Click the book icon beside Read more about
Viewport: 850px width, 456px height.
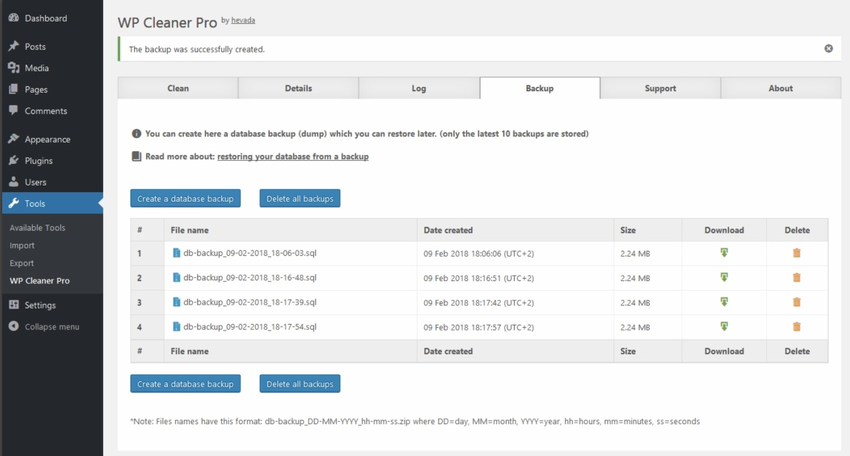[x=137, y=156]
